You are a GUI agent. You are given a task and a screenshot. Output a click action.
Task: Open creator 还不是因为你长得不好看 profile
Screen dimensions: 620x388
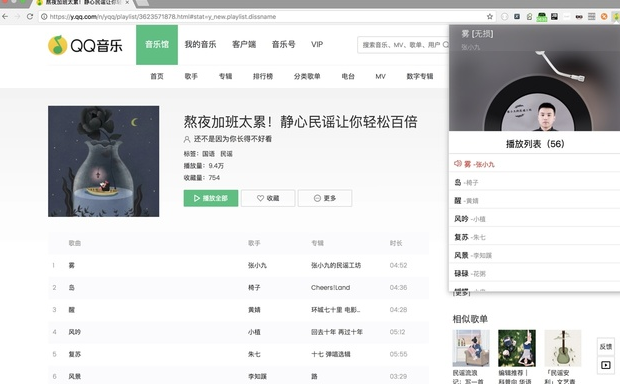[232, 139]
